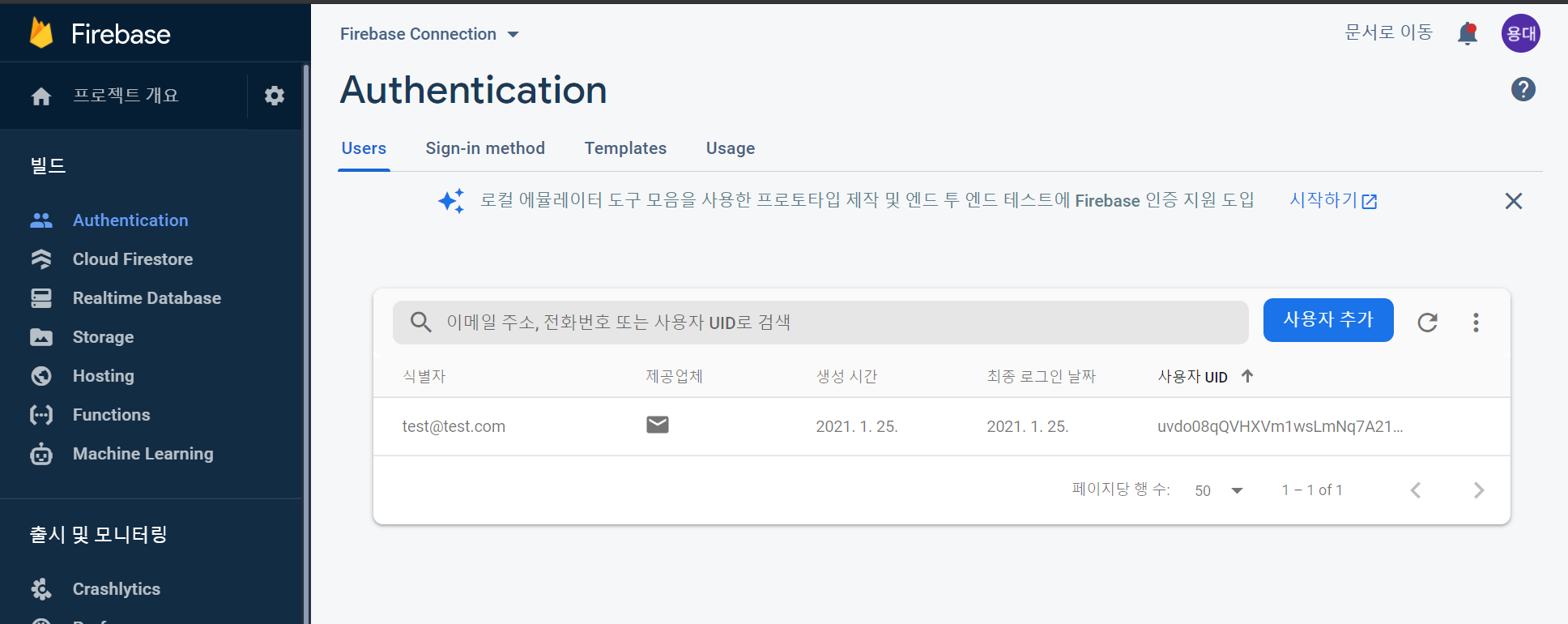Open the help question mark icon
The image size is (1568, 624).
pos(1523,89)
